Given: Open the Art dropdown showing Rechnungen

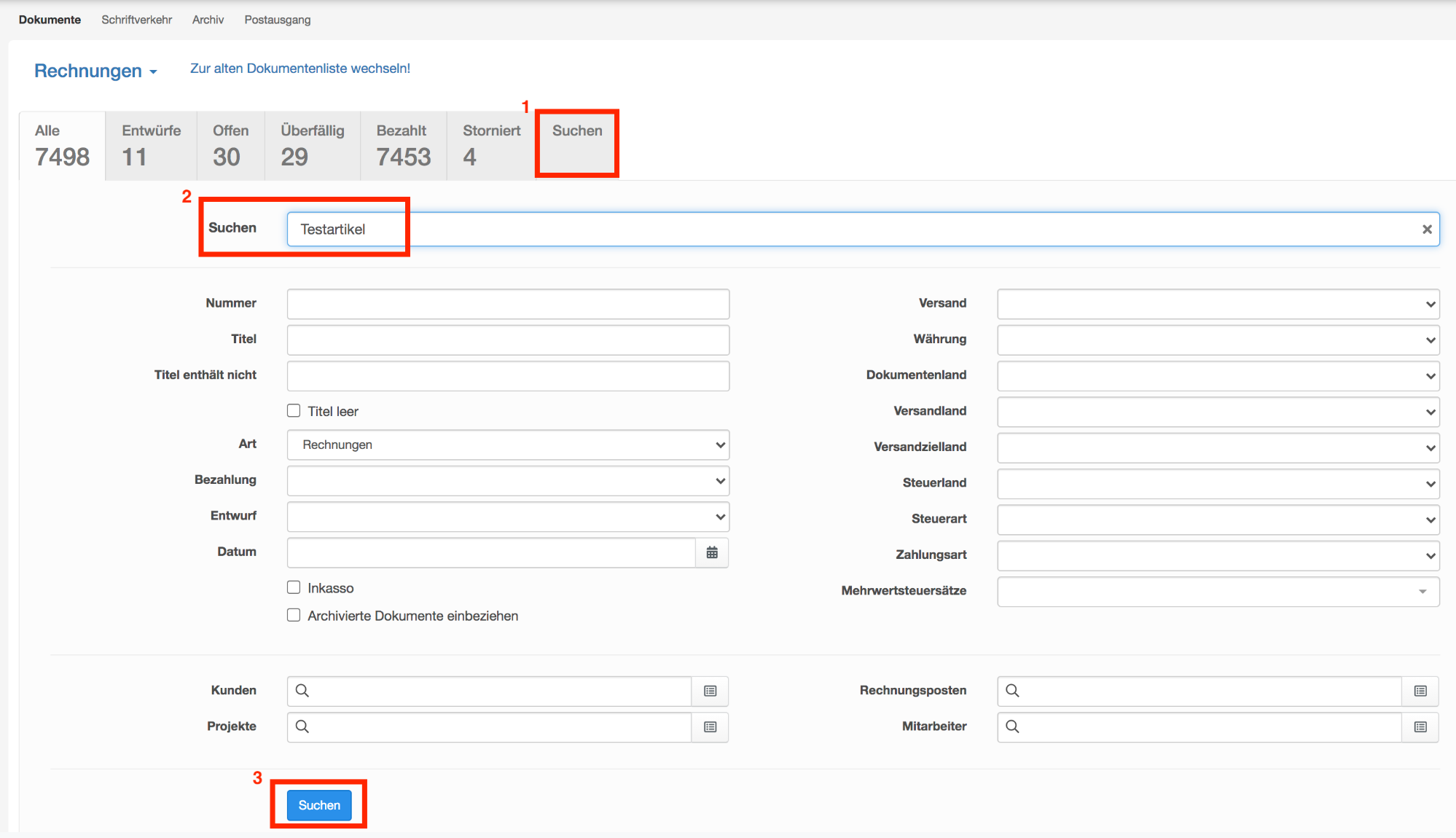Looking at the screenshot, I should click(x=508, y=445).
